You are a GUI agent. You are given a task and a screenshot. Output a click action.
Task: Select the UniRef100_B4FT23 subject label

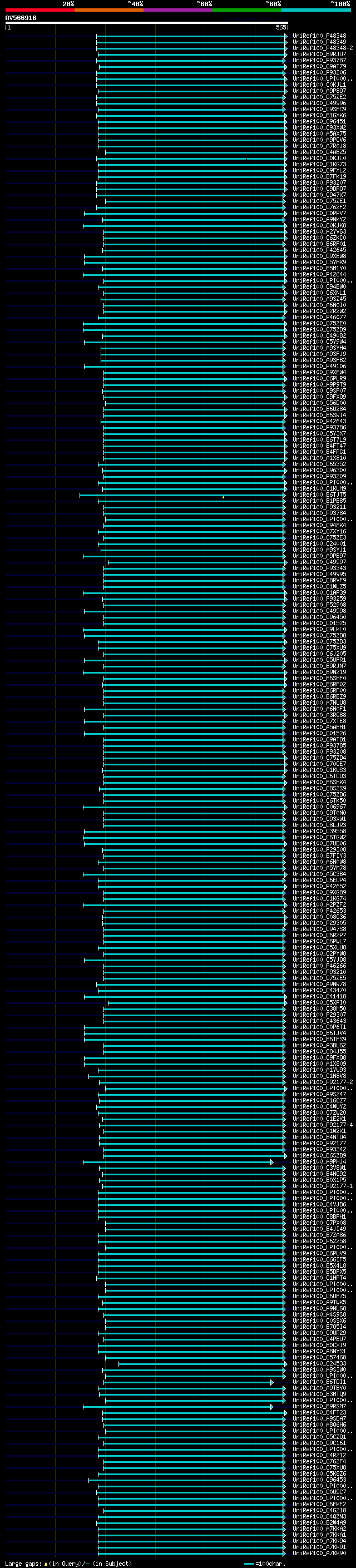click(x=319, y=1413)
